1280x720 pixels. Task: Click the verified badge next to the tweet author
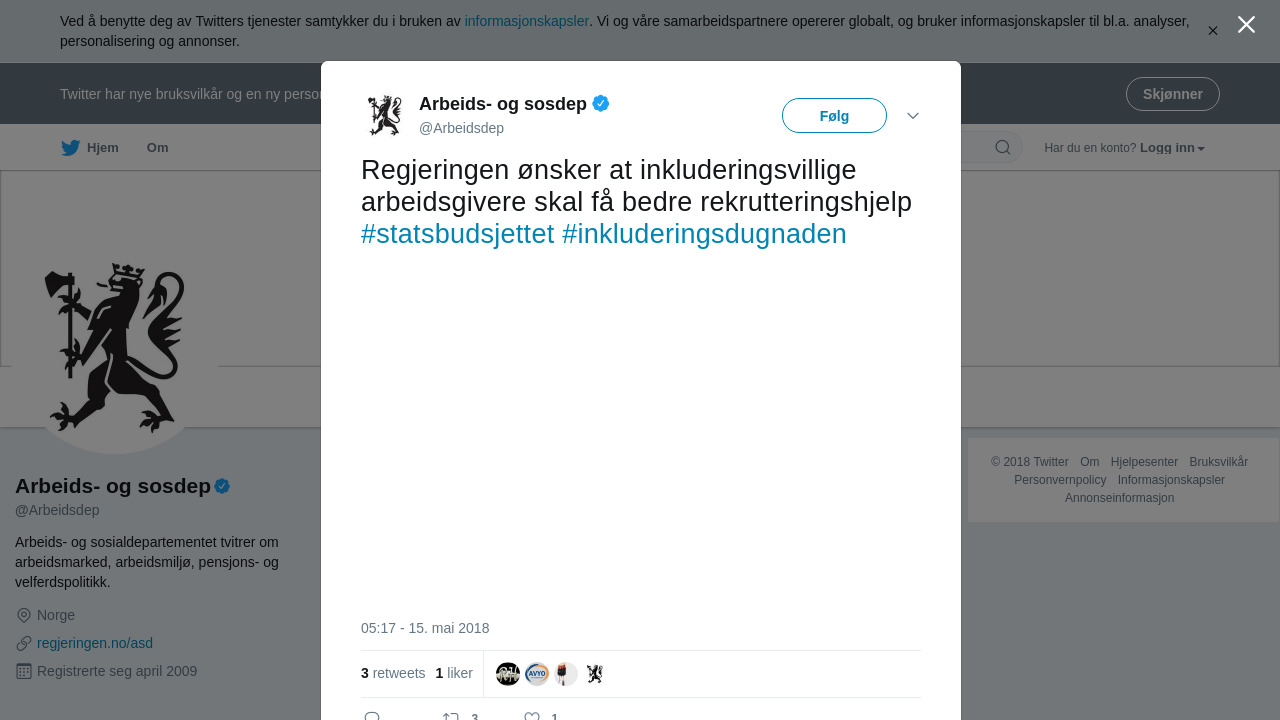pyautogui.click(x=601, y=103)
